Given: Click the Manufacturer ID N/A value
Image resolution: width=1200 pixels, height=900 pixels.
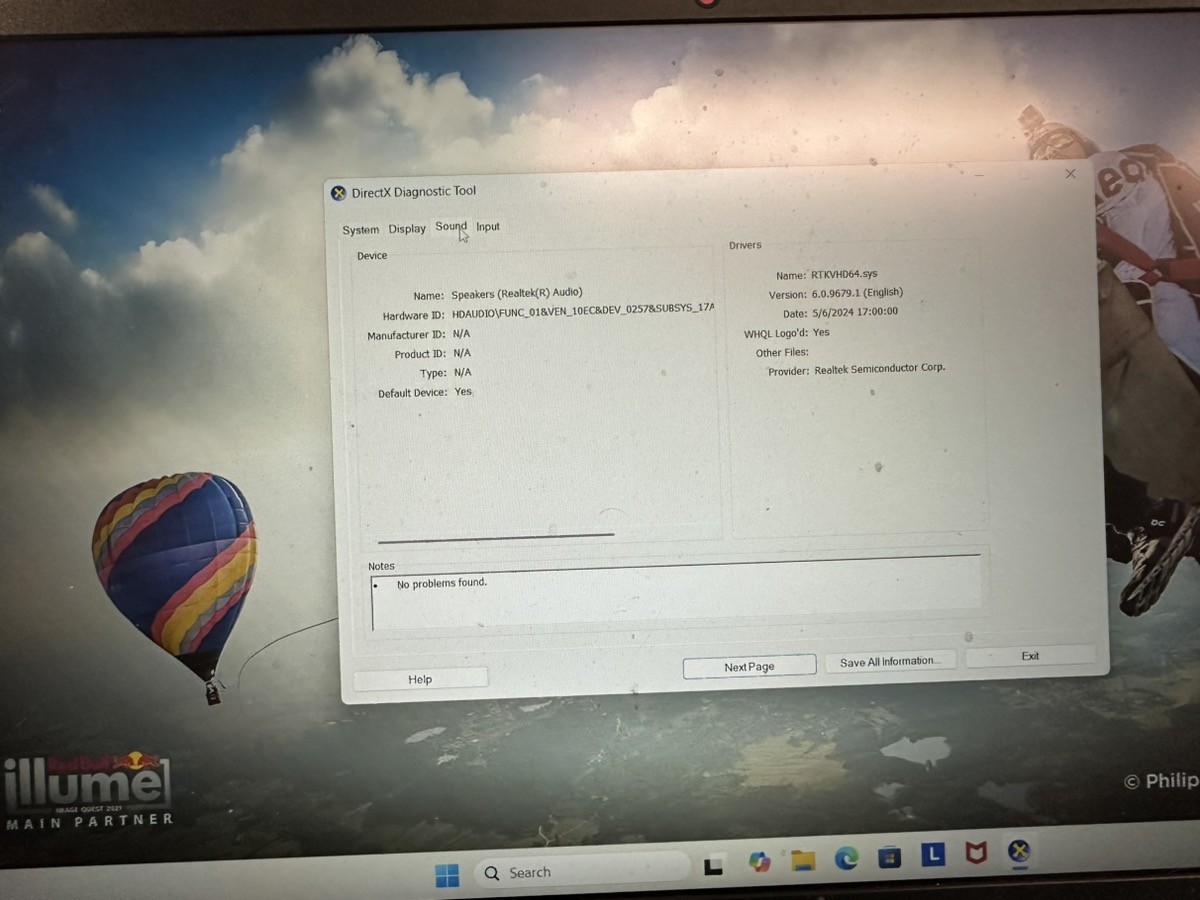Looking at the screenshot, I should pyautogui.click(x=461, y=334).
